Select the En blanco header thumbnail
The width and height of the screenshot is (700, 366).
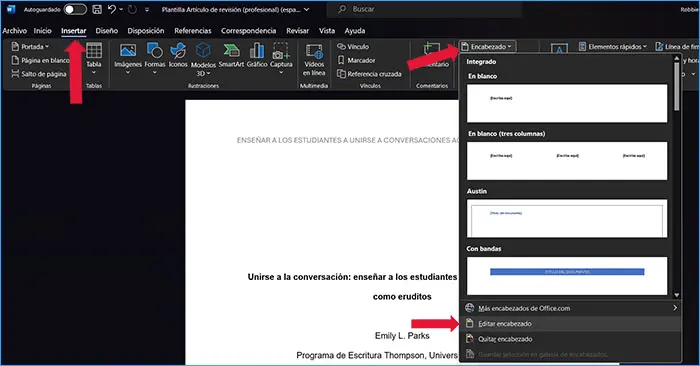[x=567, y=103]
